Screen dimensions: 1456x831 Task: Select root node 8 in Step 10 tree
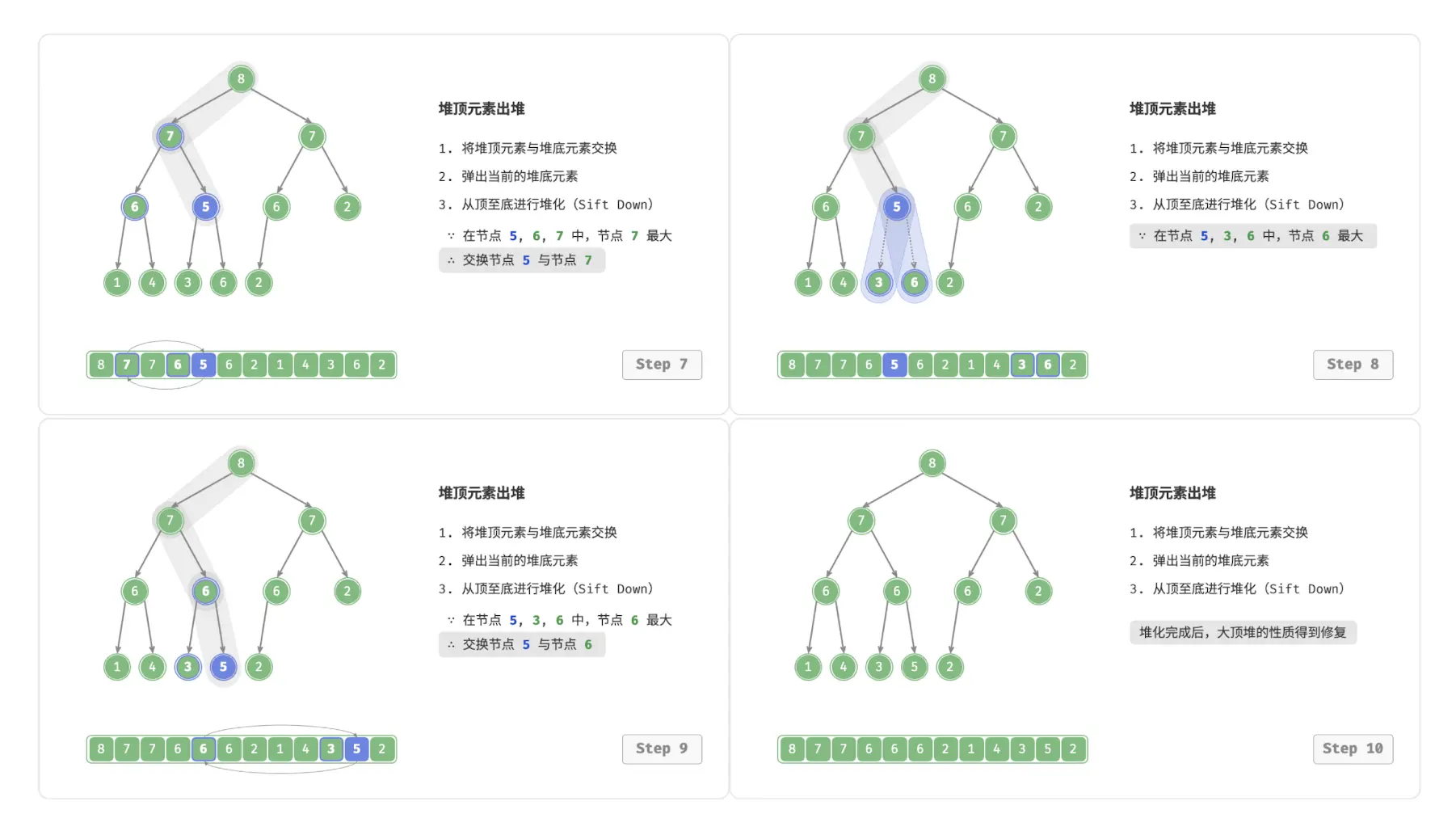pyautogui.click(x=932, y=463)
